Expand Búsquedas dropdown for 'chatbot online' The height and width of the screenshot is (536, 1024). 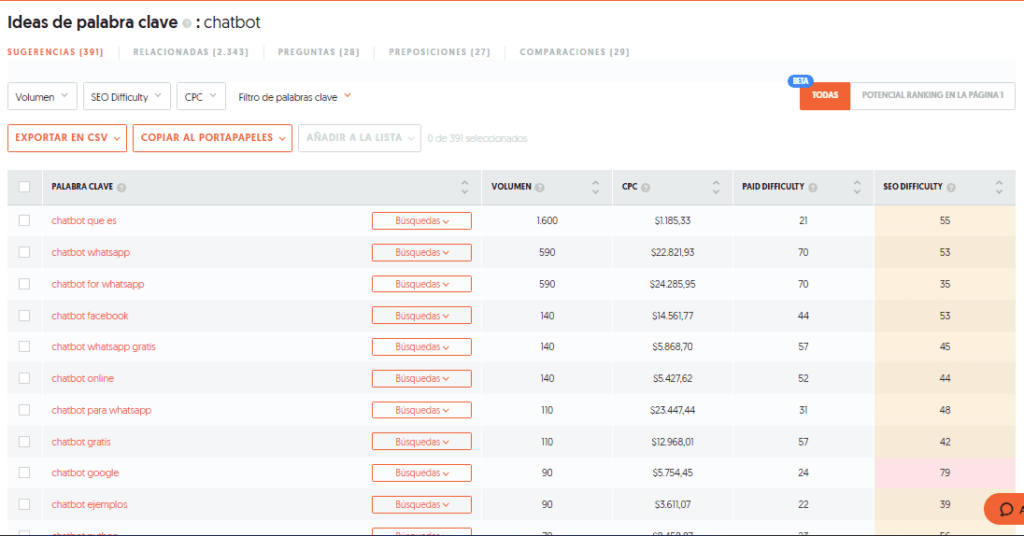pos(422,378)
